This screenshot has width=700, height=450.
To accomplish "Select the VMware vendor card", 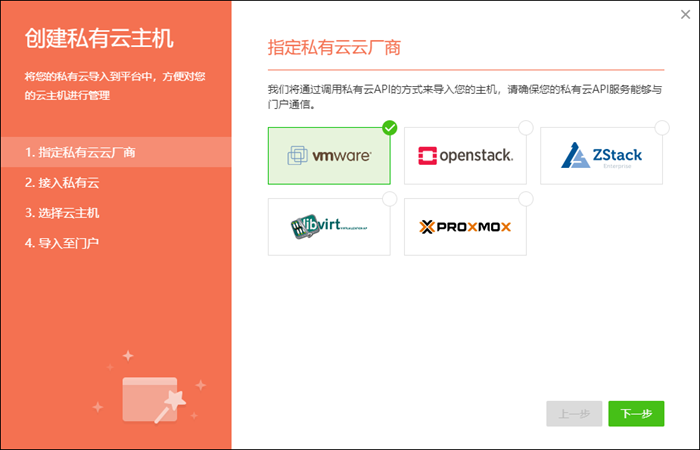I will 329,156.
